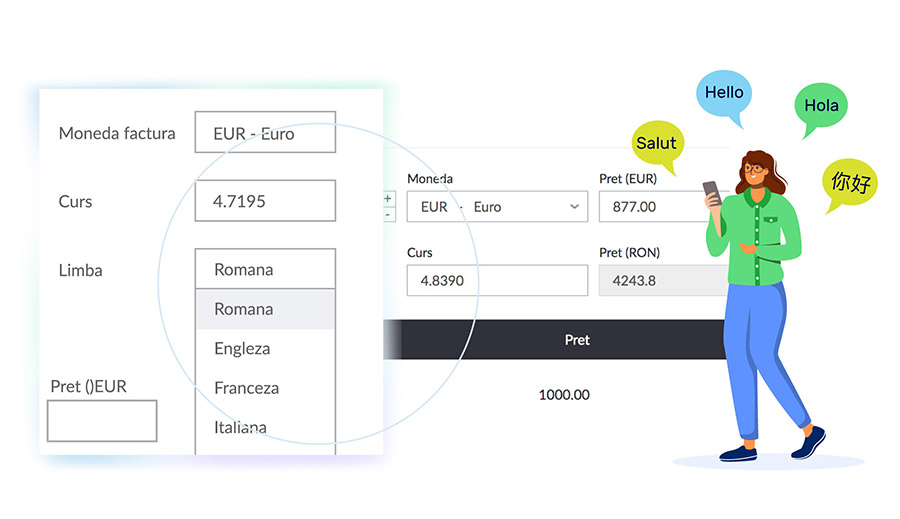Open the Moneda factura EUR - Euro selector
The width and height of the screenshot is (900, 519).
[x=265, y=132]
